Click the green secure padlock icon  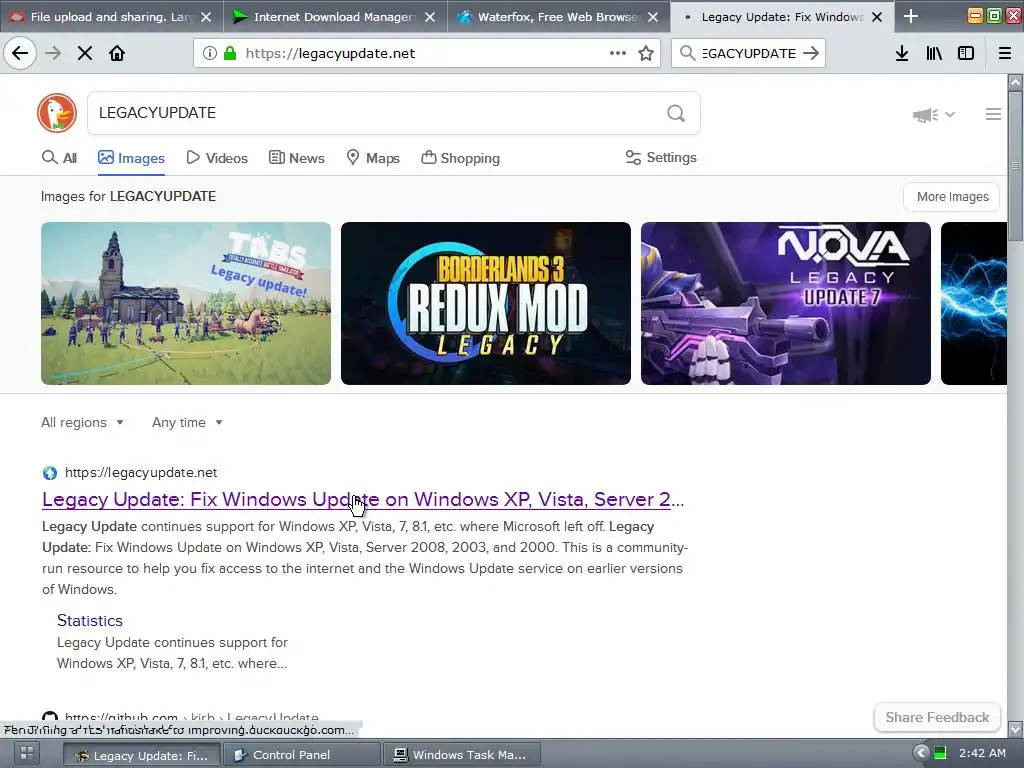pos(230,53)
